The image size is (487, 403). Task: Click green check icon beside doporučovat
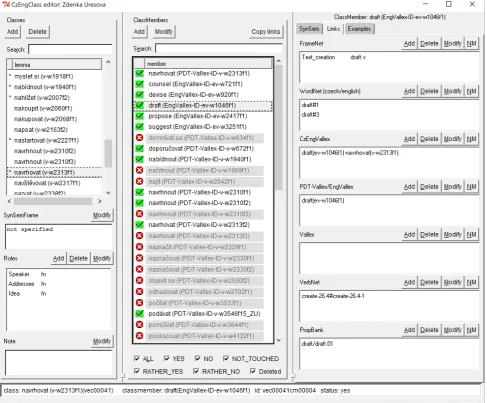pyautogui.click(x=139, y=148)
